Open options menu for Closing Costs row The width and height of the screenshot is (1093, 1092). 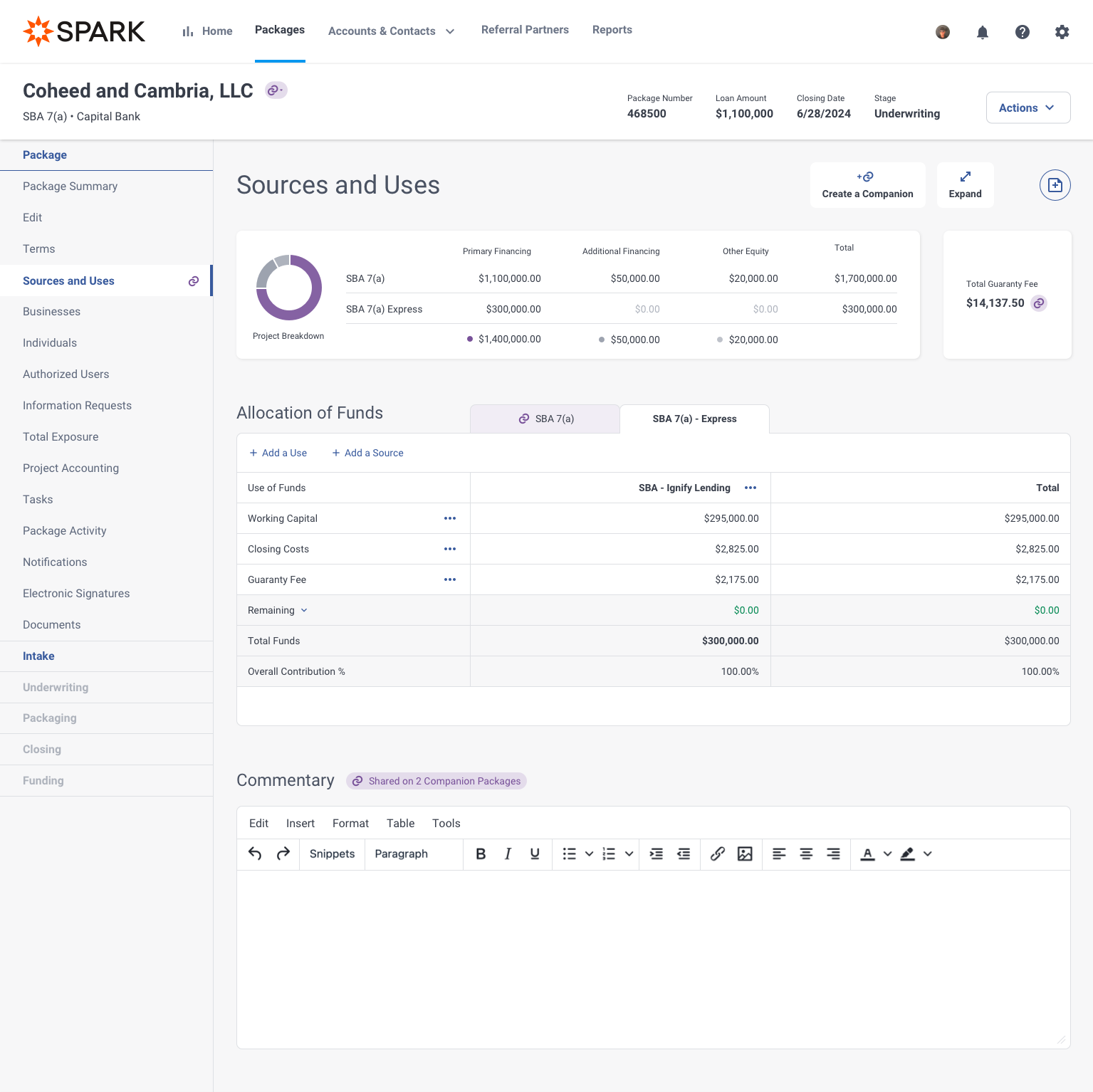[450, 549]
